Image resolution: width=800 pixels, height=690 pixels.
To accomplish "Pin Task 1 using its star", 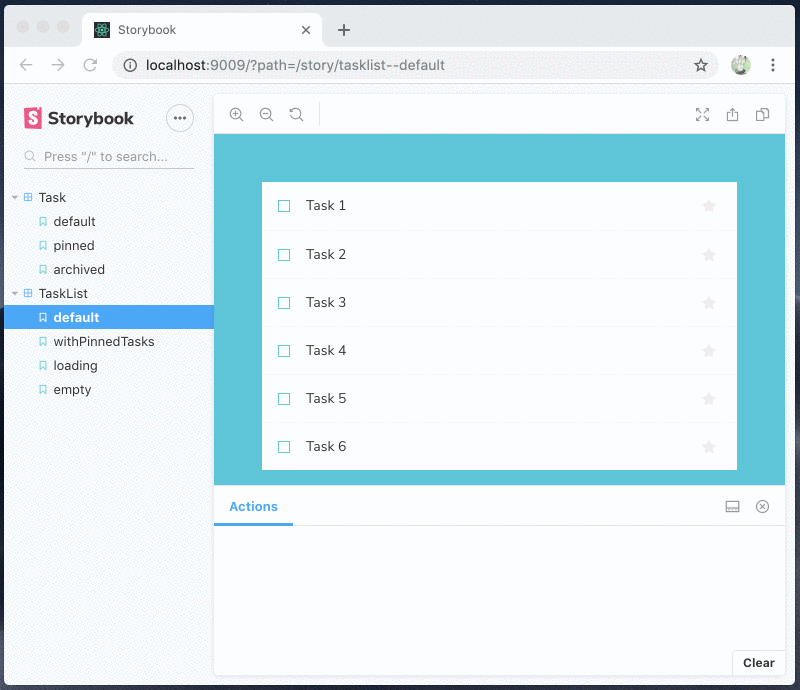I will [x=709, y=206].
